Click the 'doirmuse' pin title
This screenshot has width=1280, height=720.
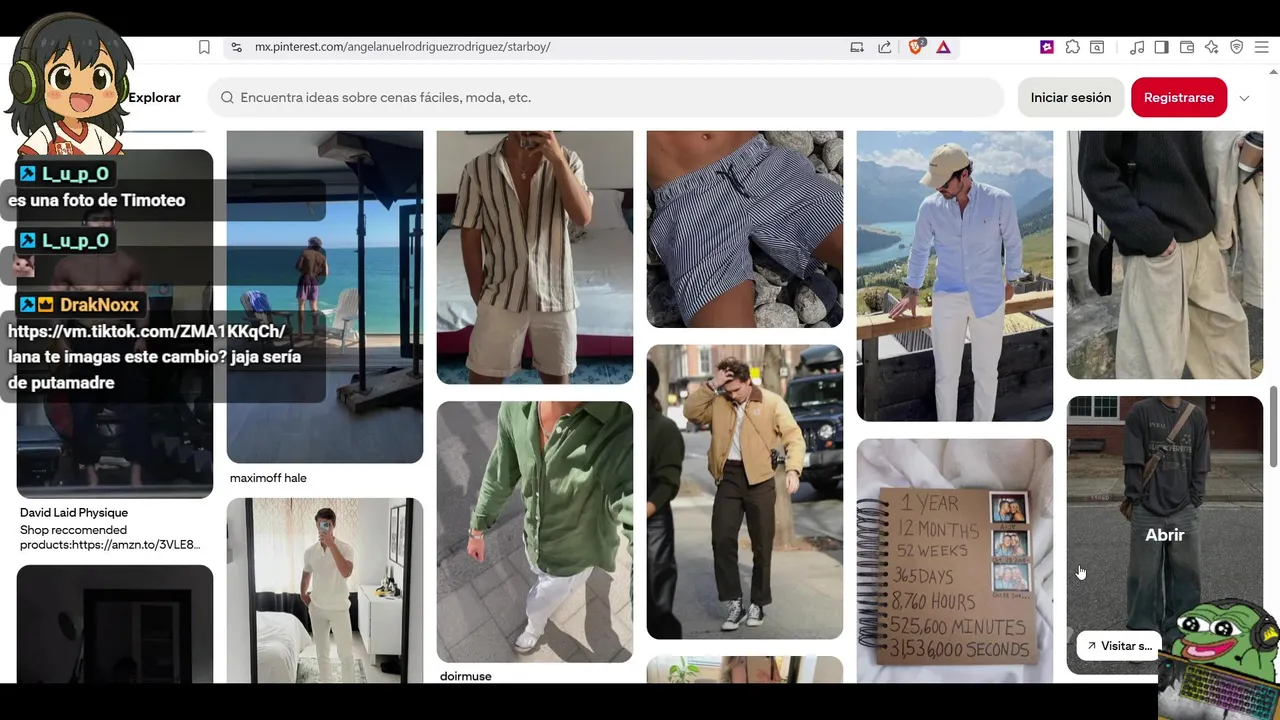click(x=466, y=676)
